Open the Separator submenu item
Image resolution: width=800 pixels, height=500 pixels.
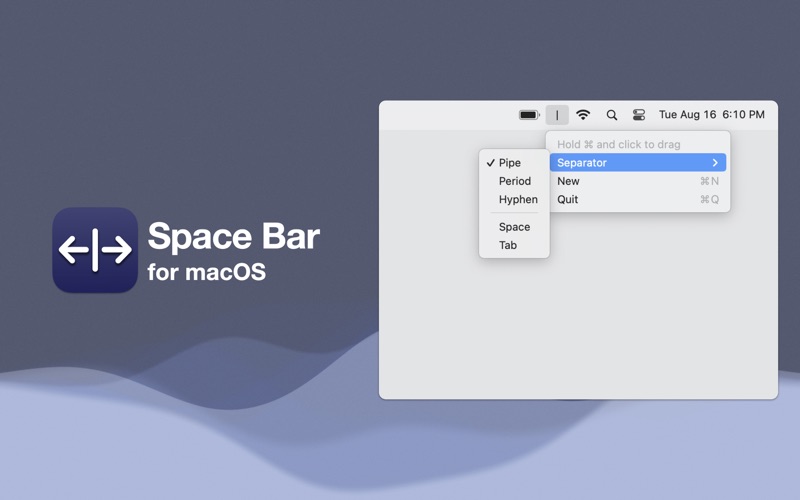tap(638, 163)
